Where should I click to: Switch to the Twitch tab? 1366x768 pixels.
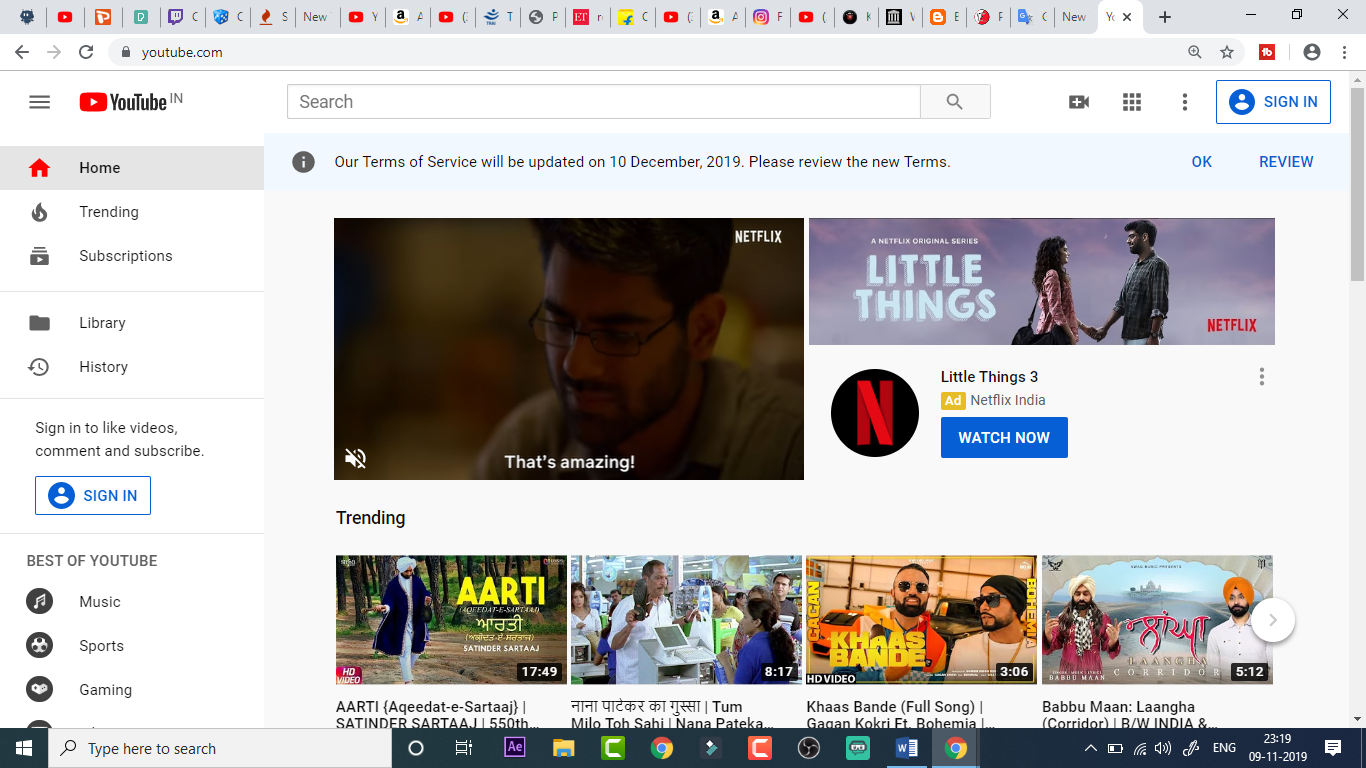[x=182, y=17]
